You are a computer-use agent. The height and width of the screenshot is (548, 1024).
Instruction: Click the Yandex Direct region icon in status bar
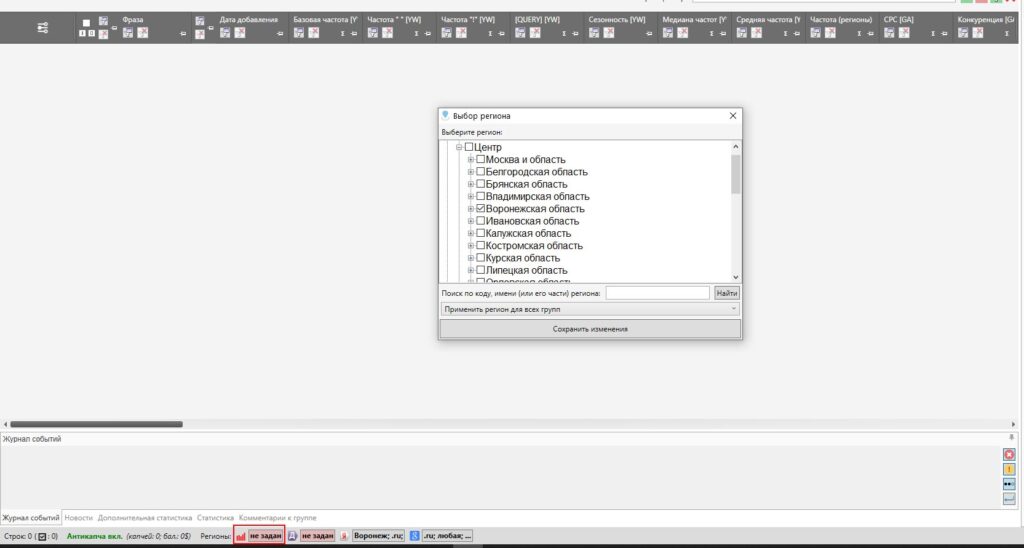point(292,536)
